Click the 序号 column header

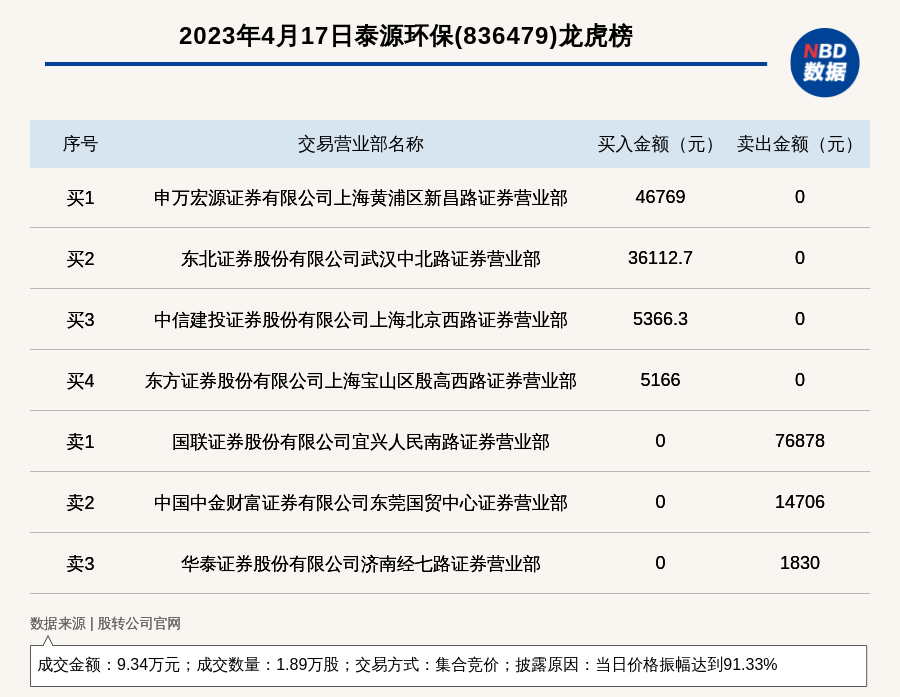[x=80, y=144]
